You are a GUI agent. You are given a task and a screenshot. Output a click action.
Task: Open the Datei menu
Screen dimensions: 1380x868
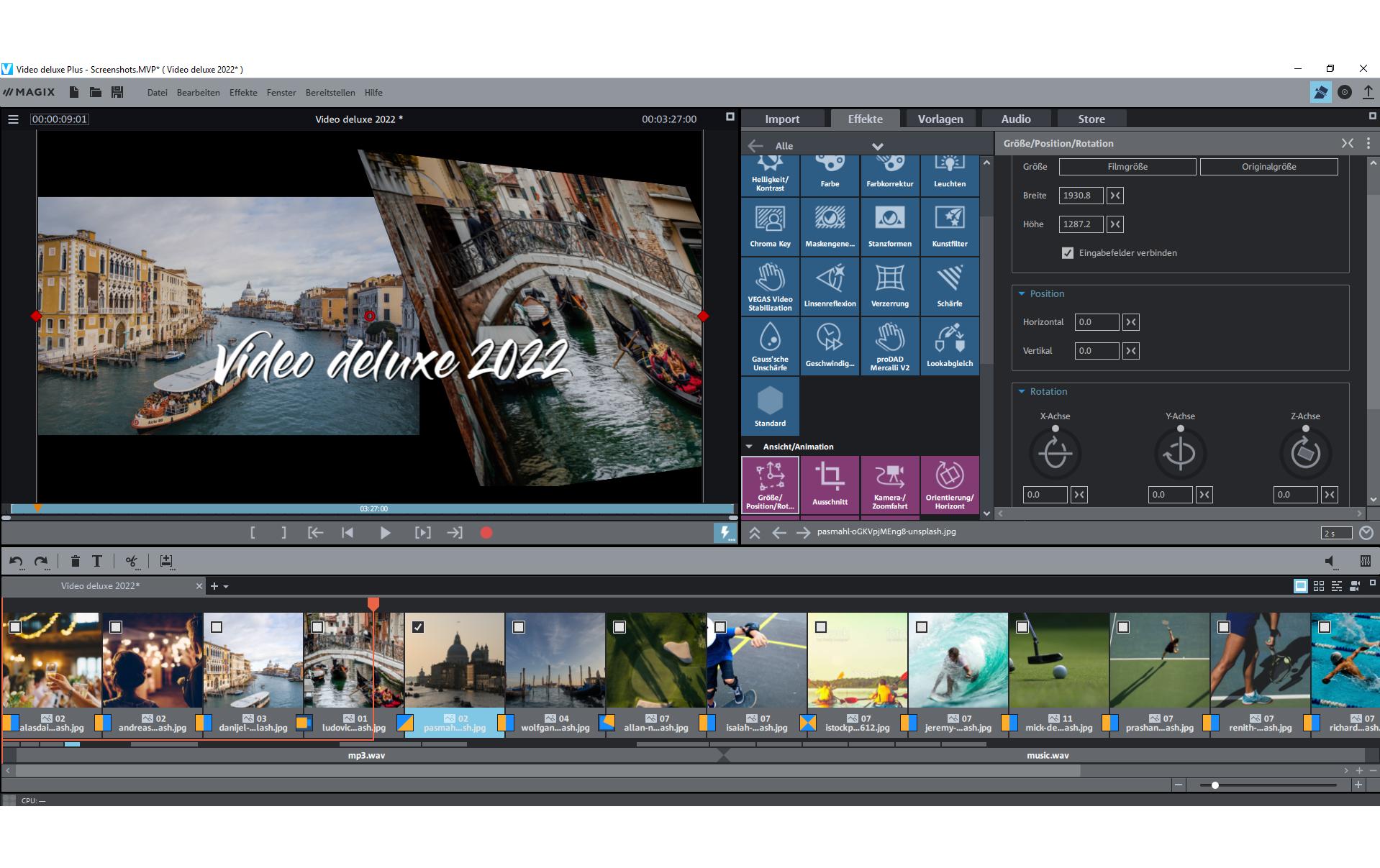[157, 93]
